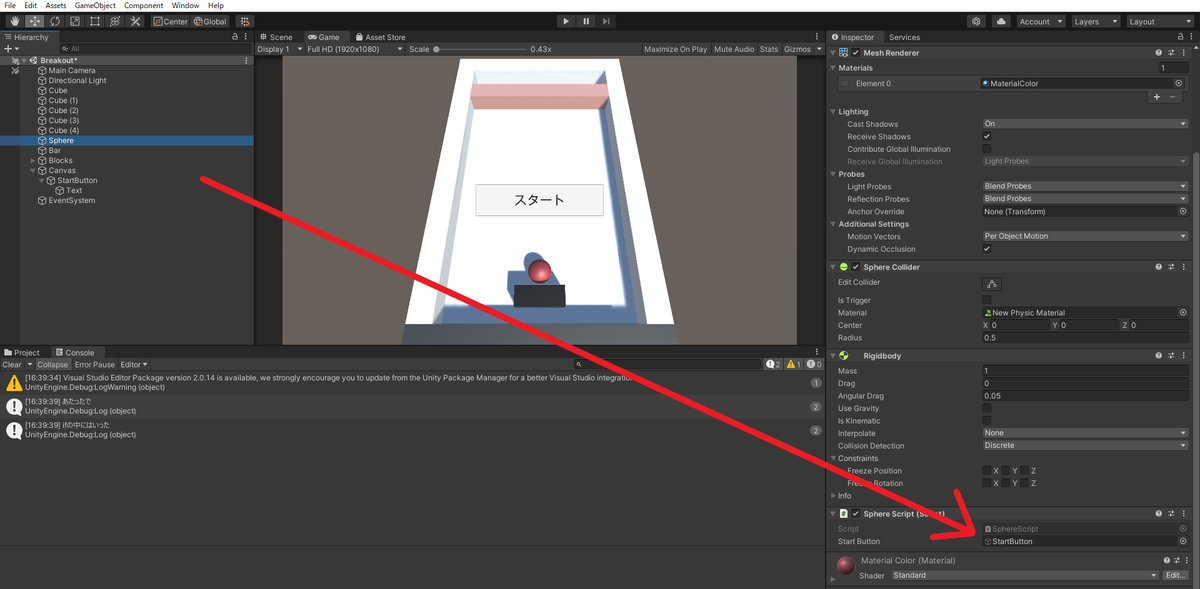This screenshot has height=589, width=1200.
Task: Open Rigidbody help reference icon
Action: [x=1159, y=355]
